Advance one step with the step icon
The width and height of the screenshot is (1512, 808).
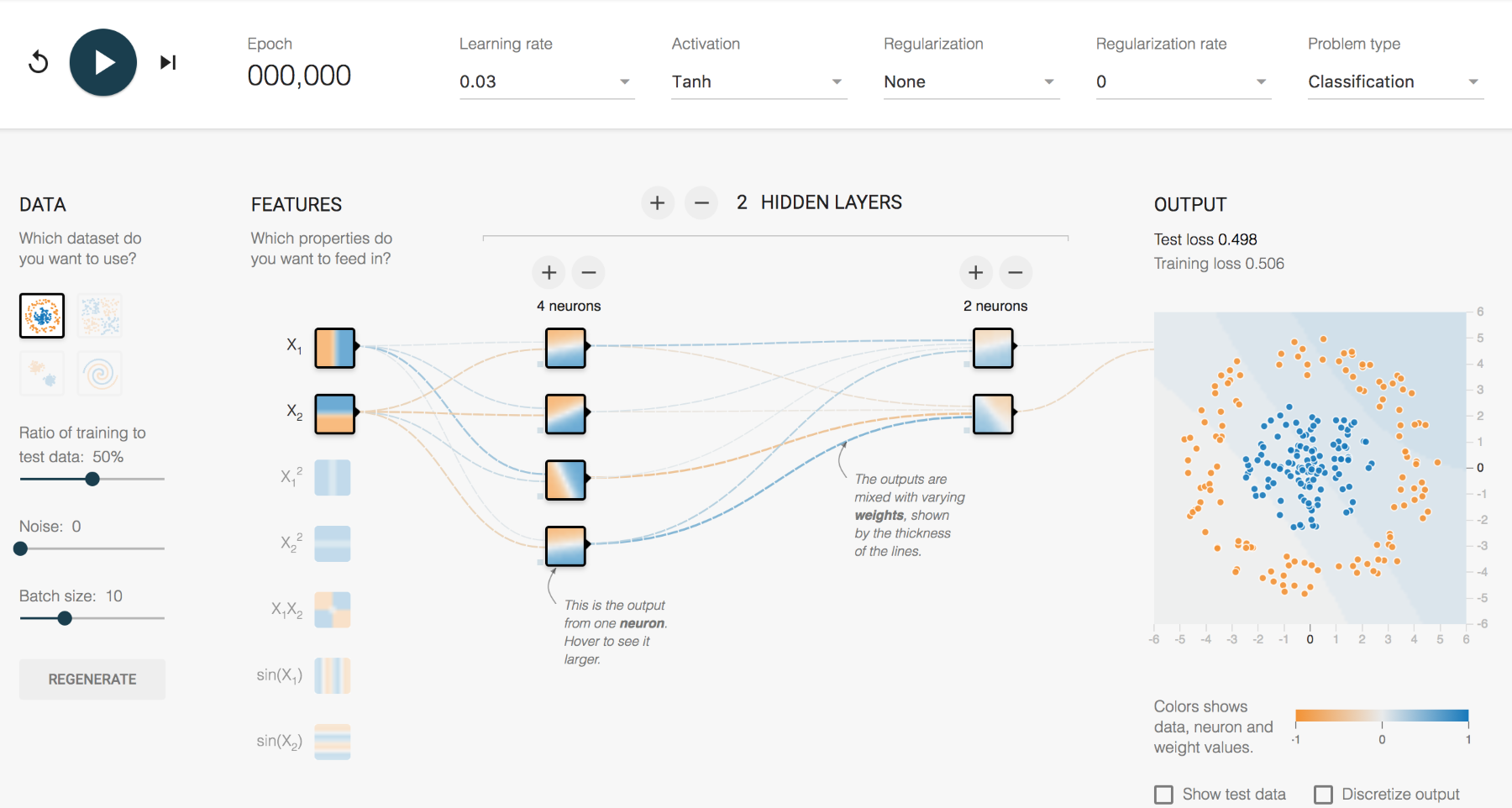[x=168, y=62]
